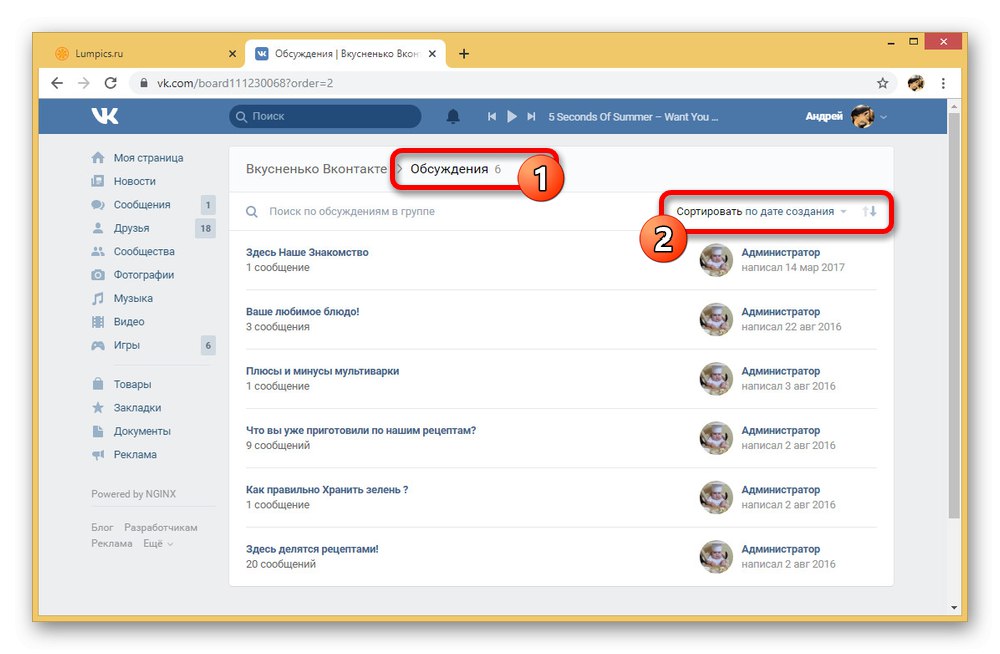Click the Игры counter badge 6

point(208,345)
